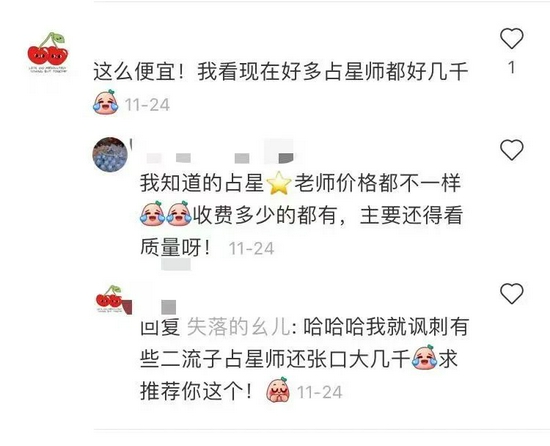Viewport: 550px width, 446px height.
Task: Click the 11-24 timestamp of first comment
Action: tap(147, 105)
